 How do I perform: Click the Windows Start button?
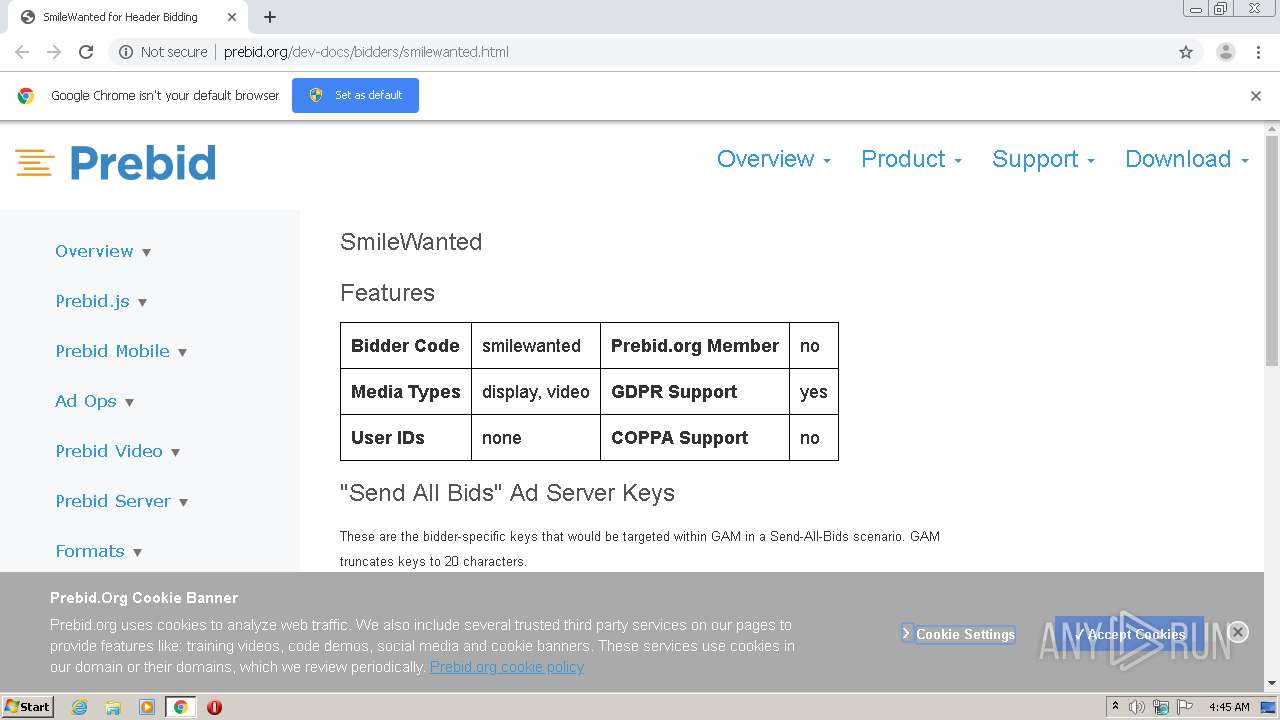coord(28,707)
